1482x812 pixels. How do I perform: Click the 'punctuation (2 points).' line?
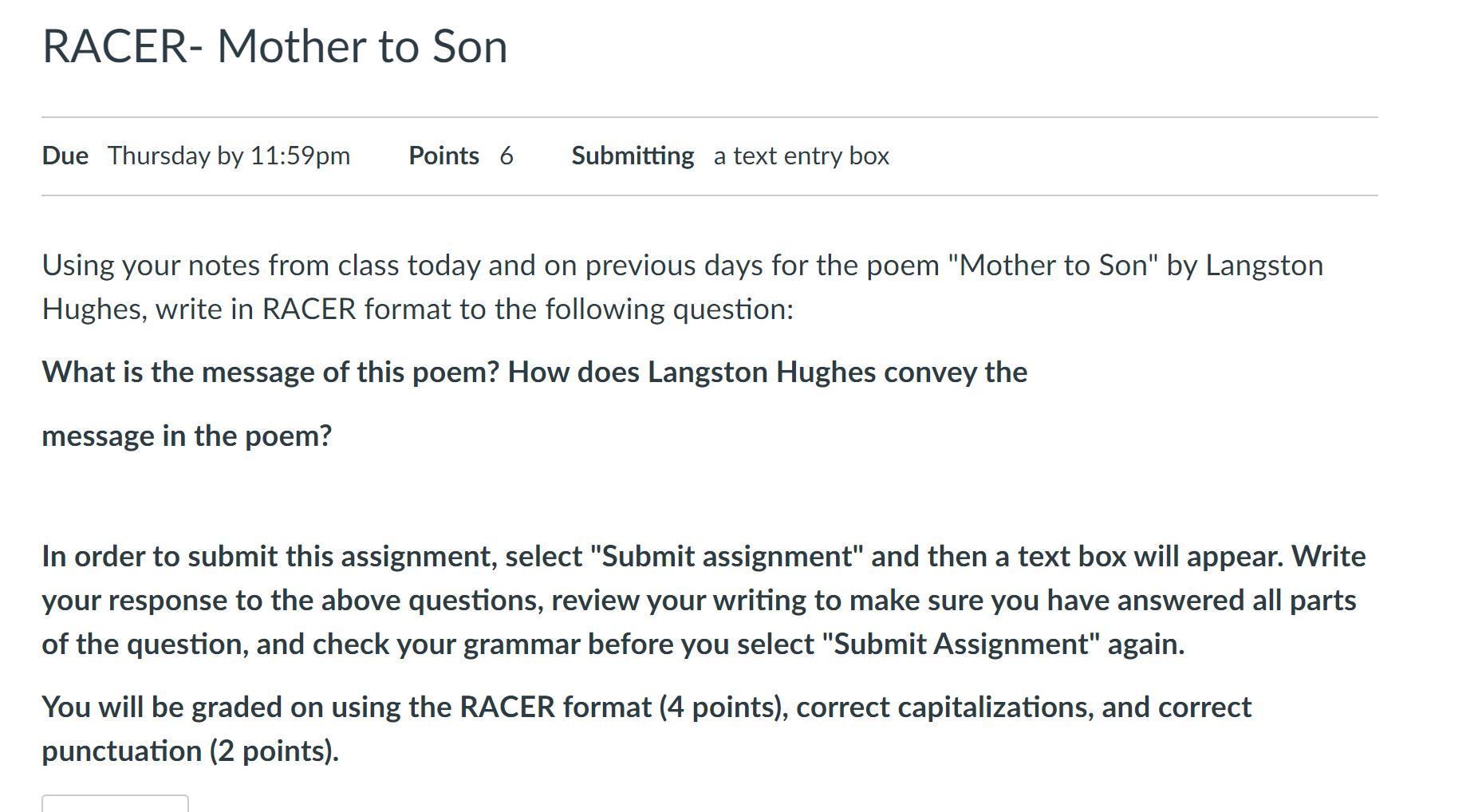coord(190,751)
